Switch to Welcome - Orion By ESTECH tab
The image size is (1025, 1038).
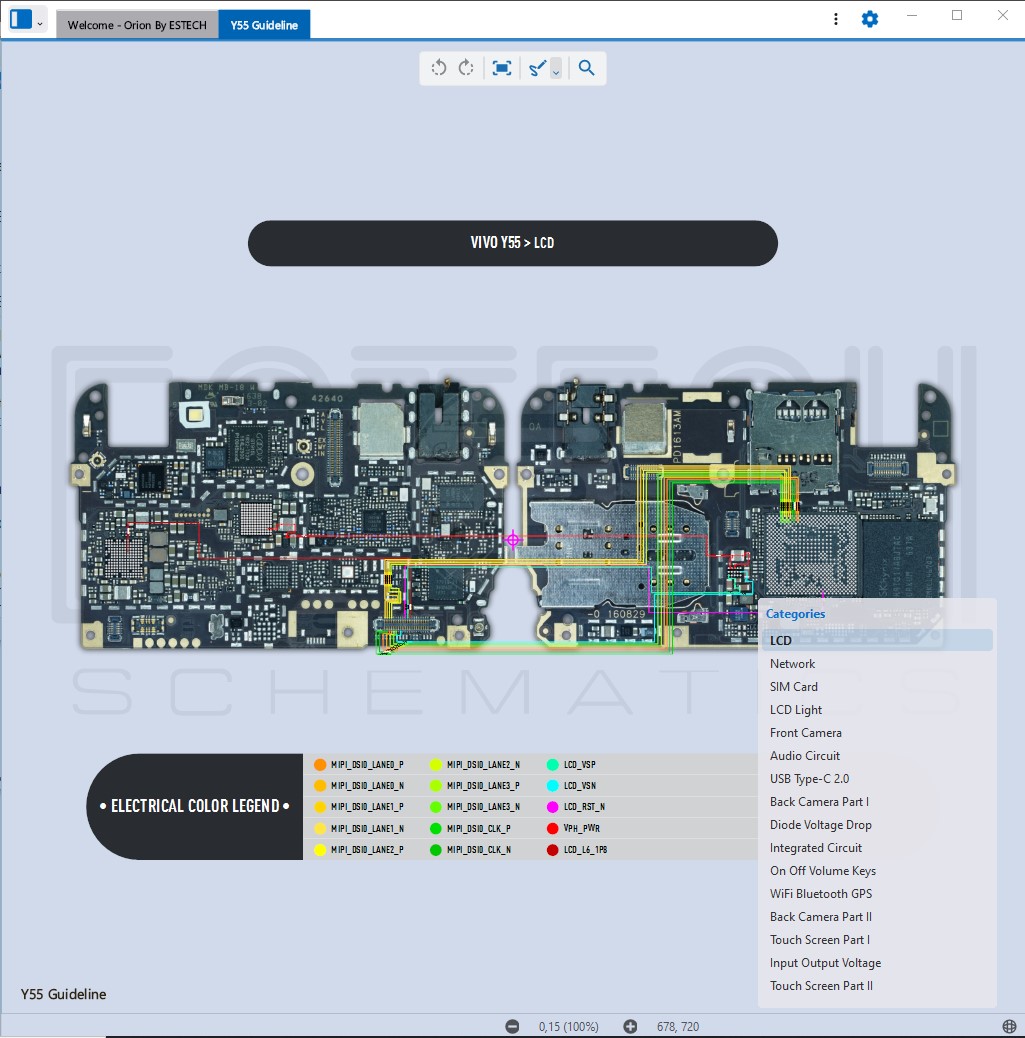point(137,25)
